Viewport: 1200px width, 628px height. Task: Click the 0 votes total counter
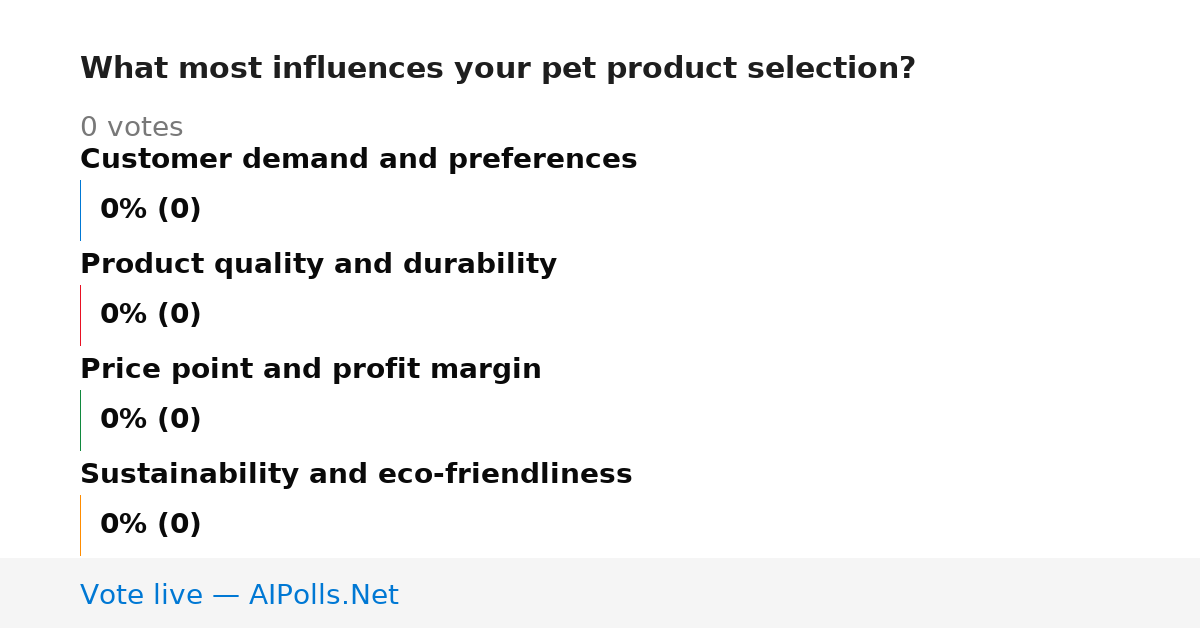click(x=131, y=128)
